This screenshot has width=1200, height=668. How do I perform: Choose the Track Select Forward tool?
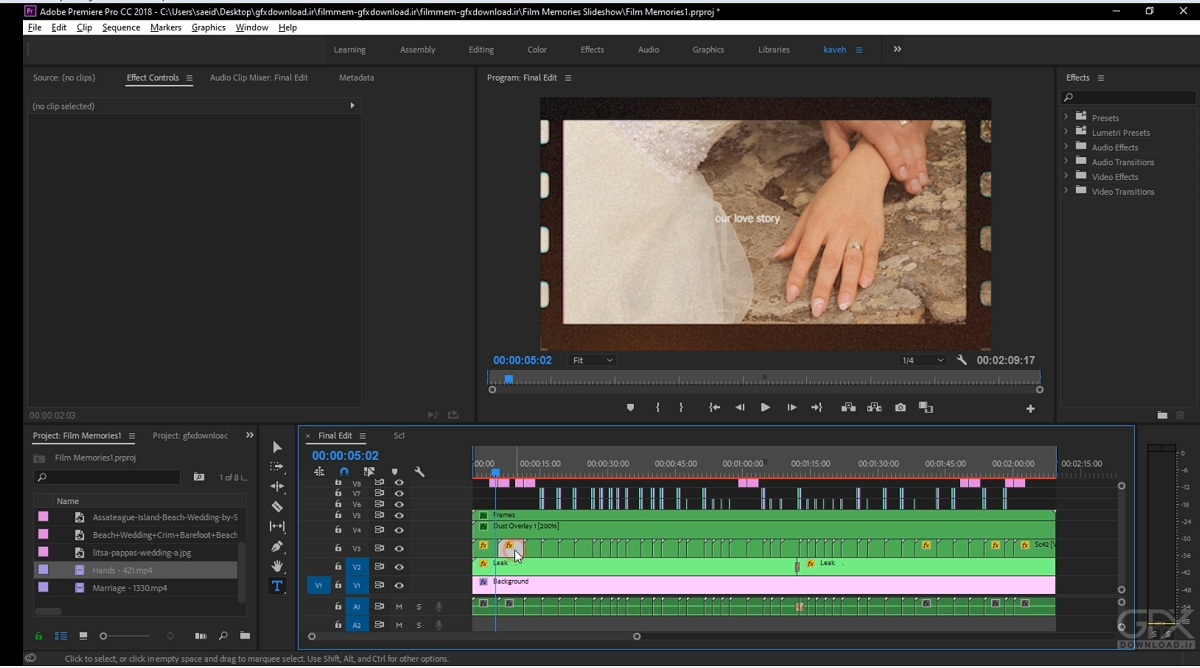[277, 467]
